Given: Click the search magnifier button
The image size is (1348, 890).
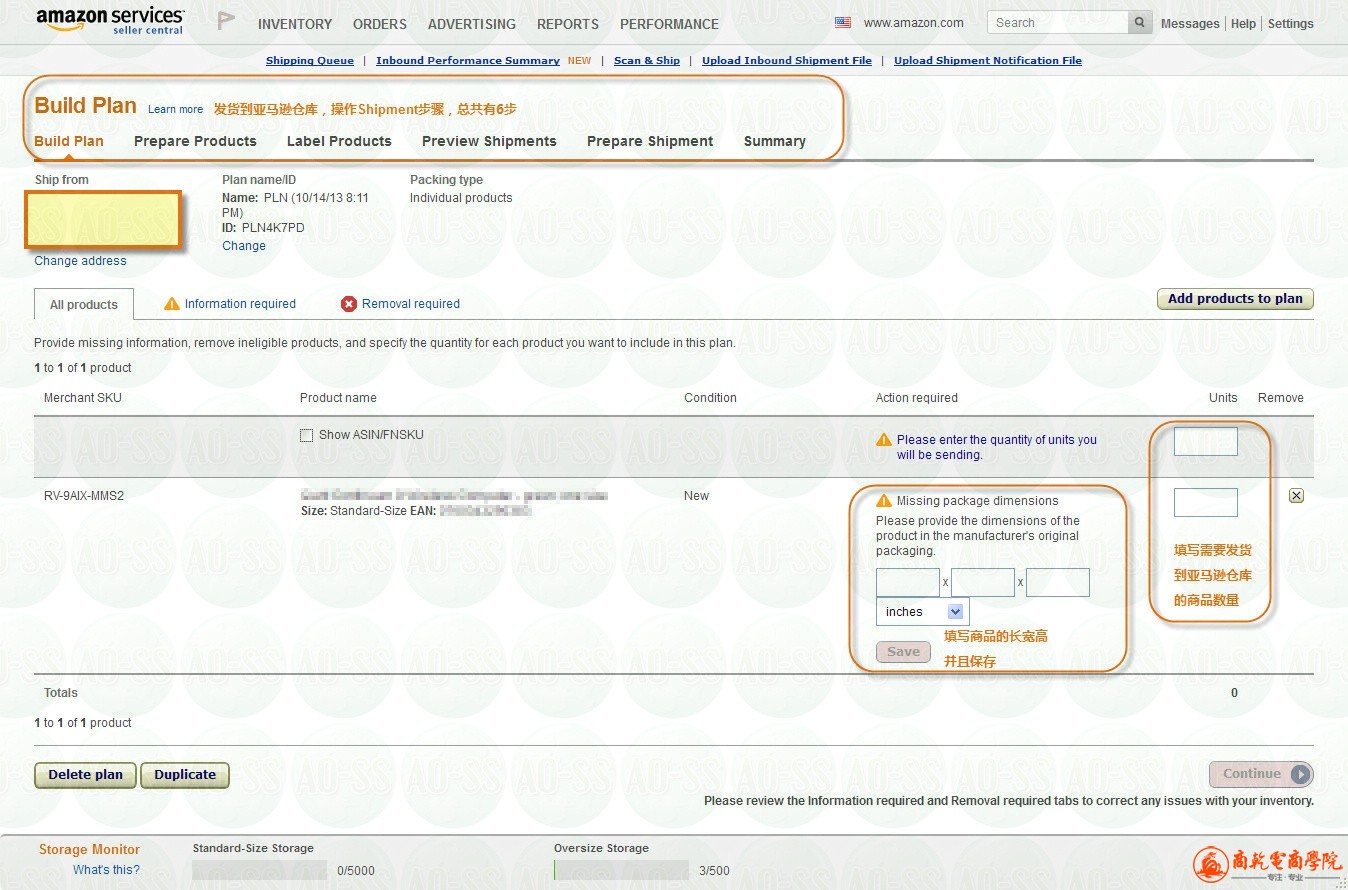Looking at the screenshot, I should point(1140,23).
